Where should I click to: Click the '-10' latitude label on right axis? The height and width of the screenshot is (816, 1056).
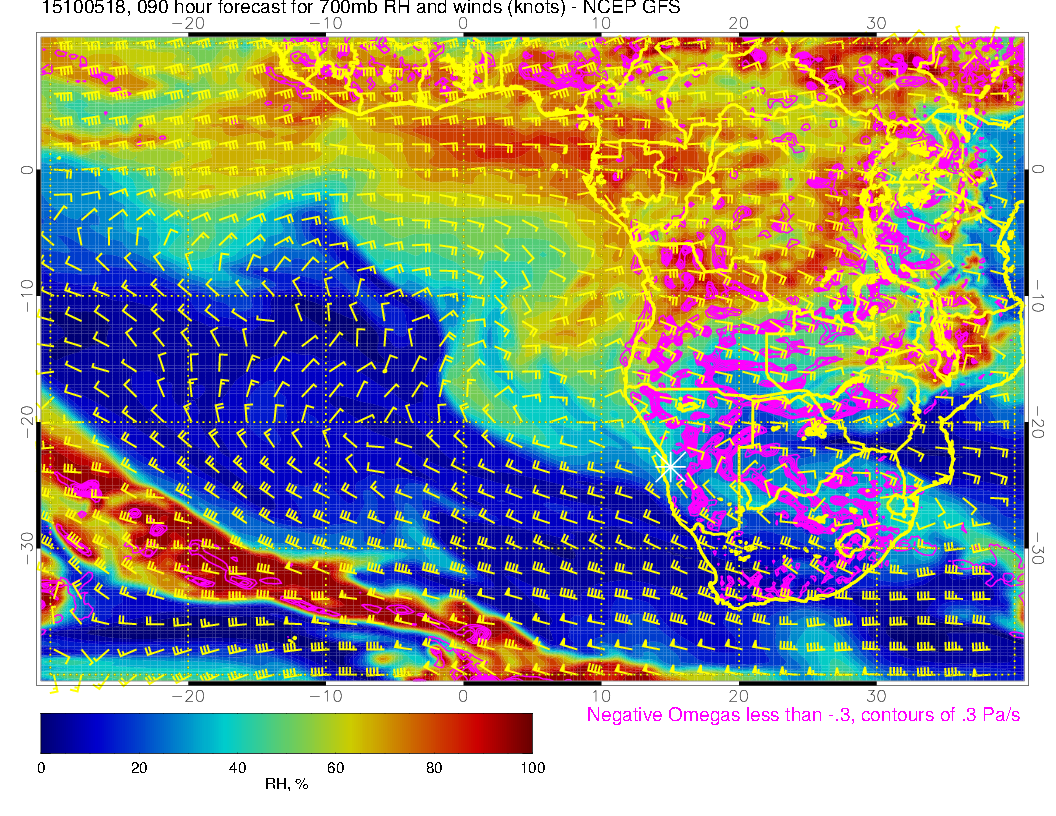coord(1037,295)
